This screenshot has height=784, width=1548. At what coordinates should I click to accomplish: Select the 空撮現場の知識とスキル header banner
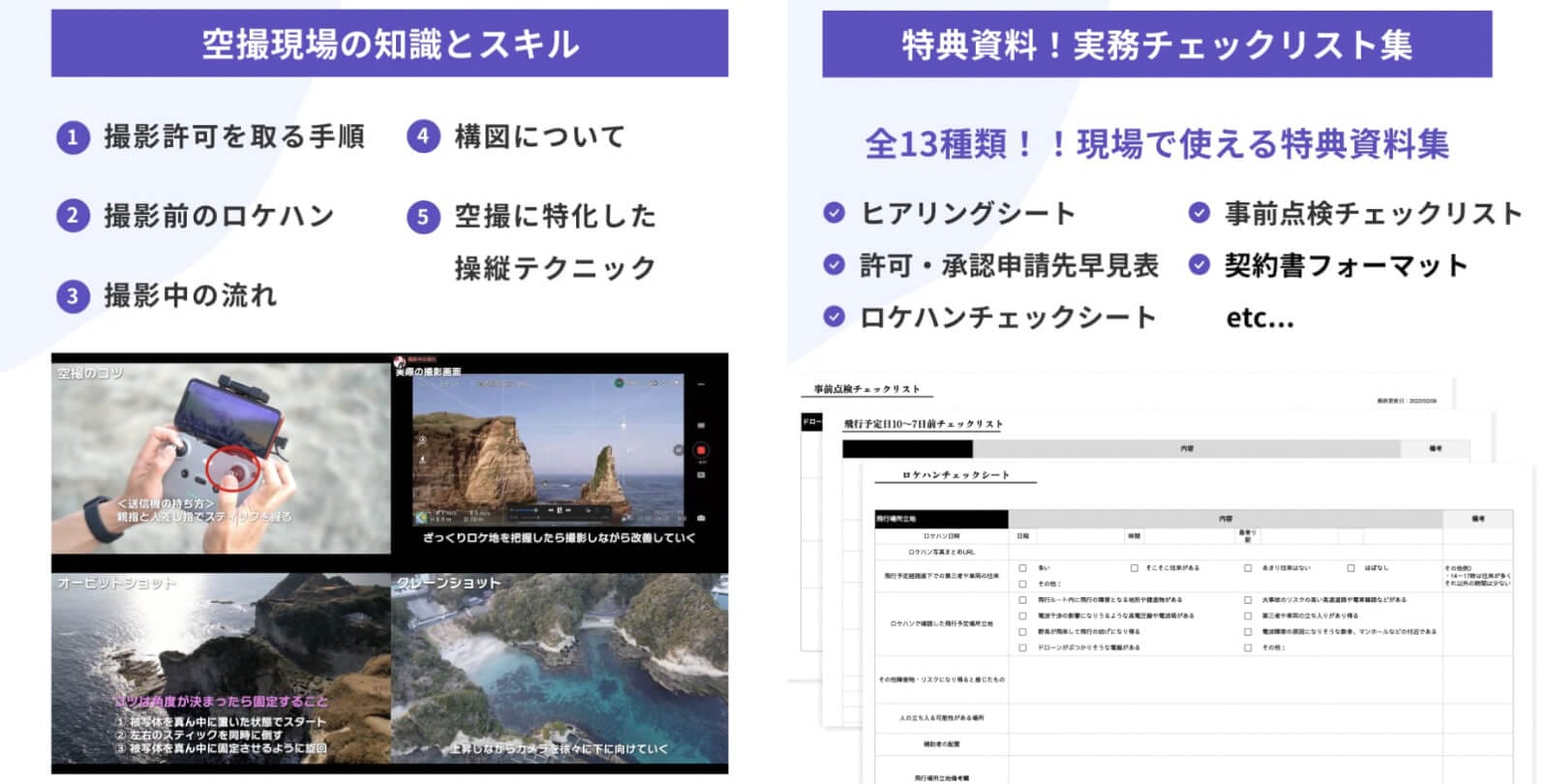[389, 44]
